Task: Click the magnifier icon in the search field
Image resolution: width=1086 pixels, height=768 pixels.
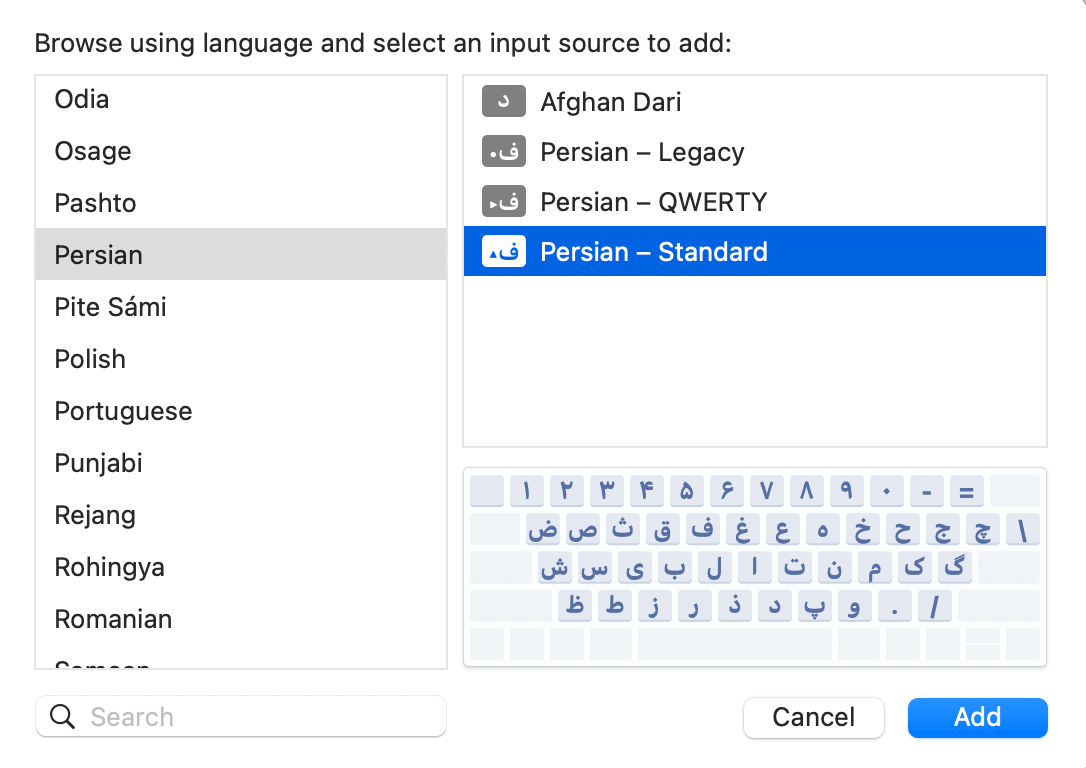Action: [62, 716]
